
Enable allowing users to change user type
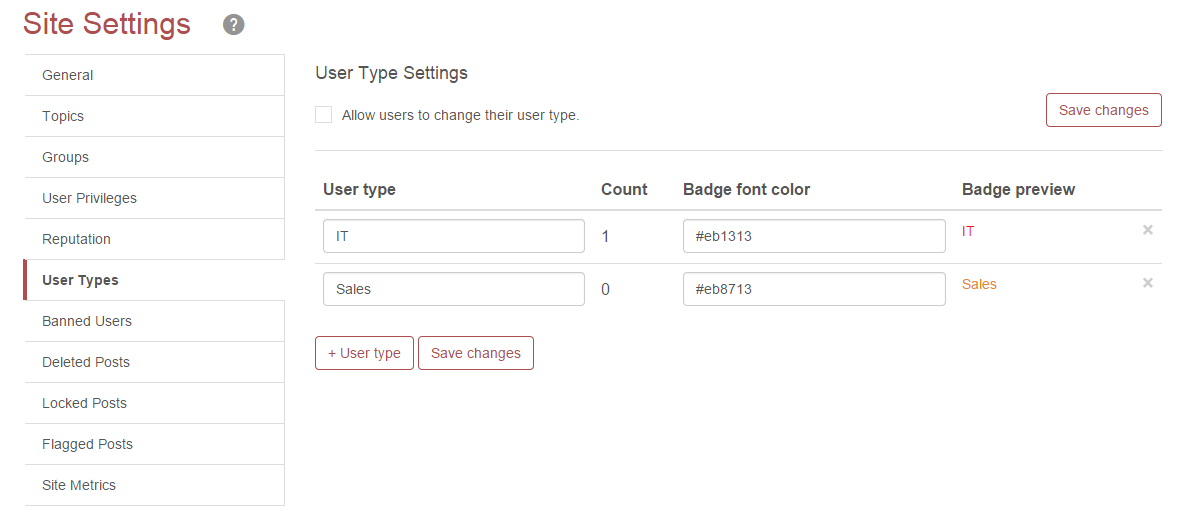(324, 115)
